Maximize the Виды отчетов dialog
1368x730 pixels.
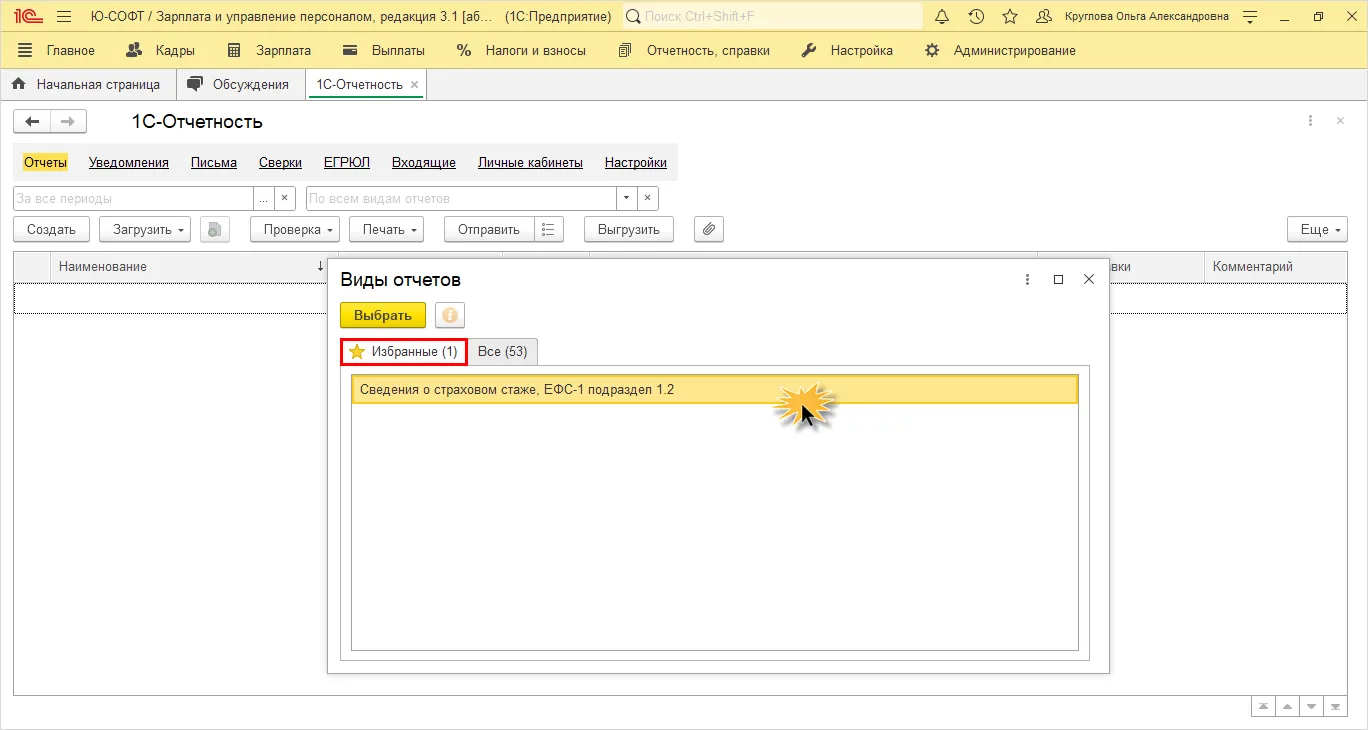click(1058, 280)
